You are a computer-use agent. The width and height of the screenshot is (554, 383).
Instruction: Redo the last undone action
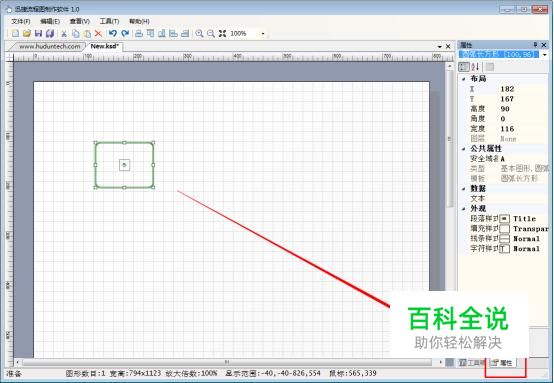click(x=125, y=34)
